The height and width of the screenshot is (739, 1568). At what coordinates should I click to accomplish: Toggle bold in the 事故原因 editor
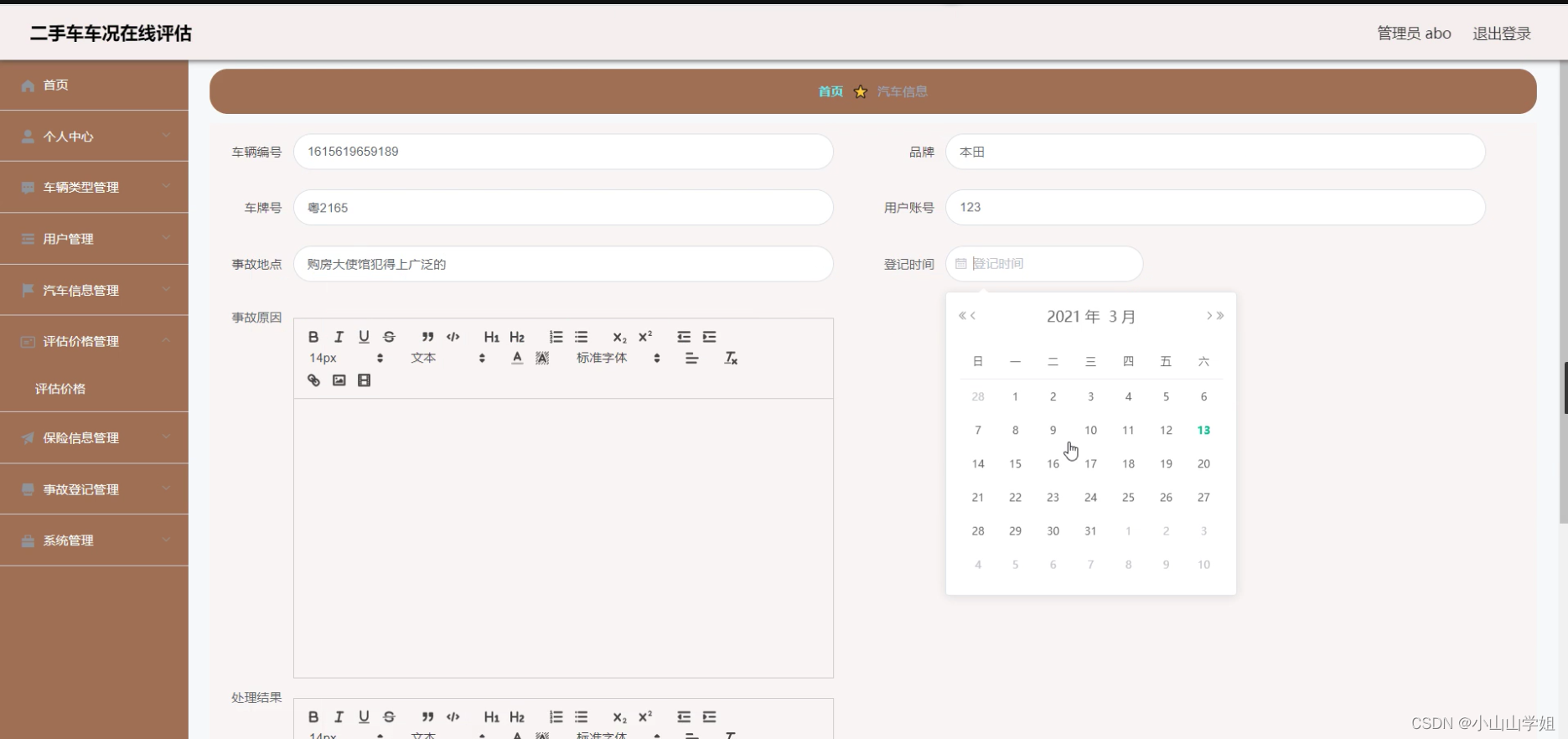pyautogui.click(x=313, y=337)
